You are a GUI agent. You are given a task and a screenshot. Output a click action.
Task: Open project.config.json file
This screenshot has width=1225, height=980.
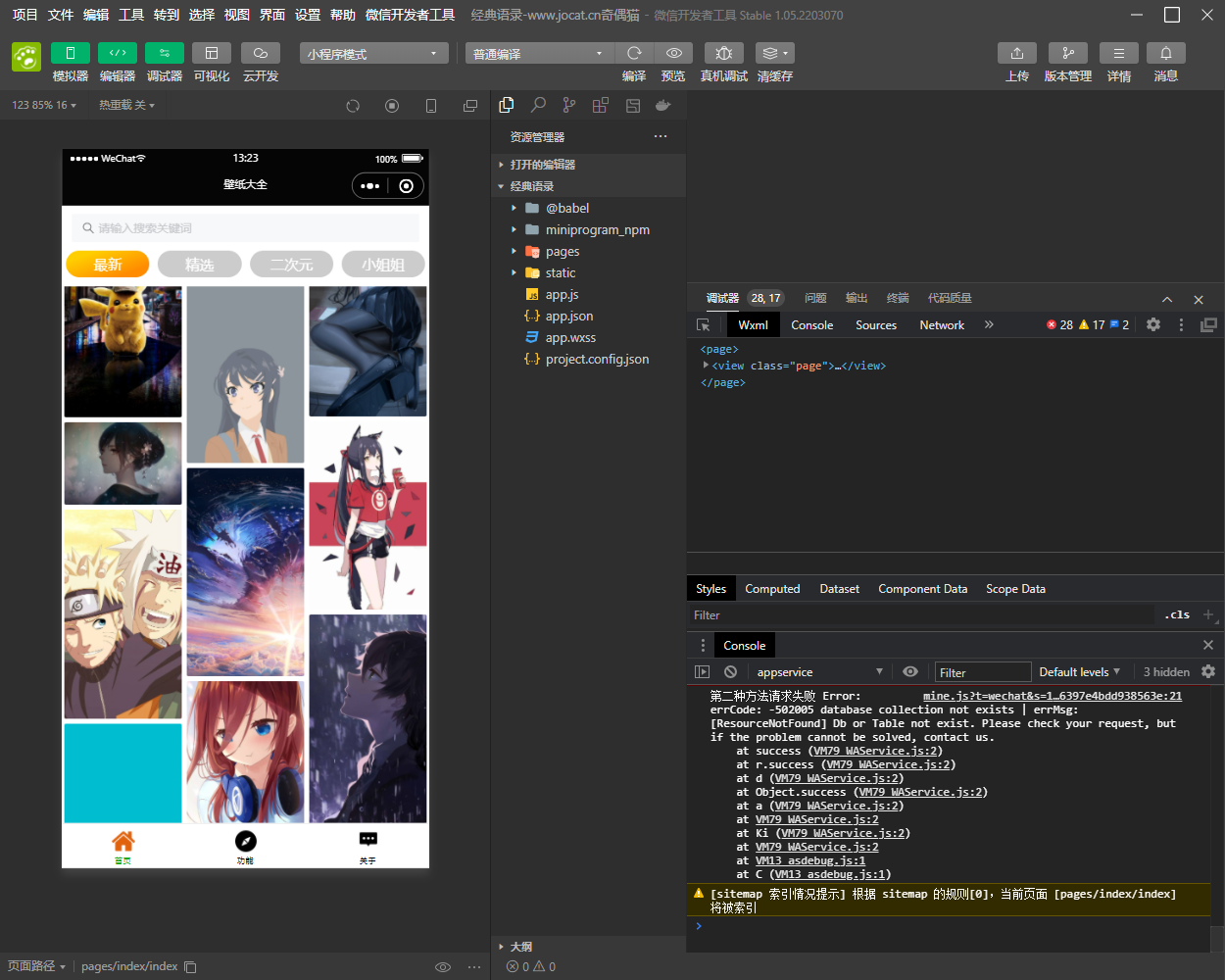pos(588,359)
